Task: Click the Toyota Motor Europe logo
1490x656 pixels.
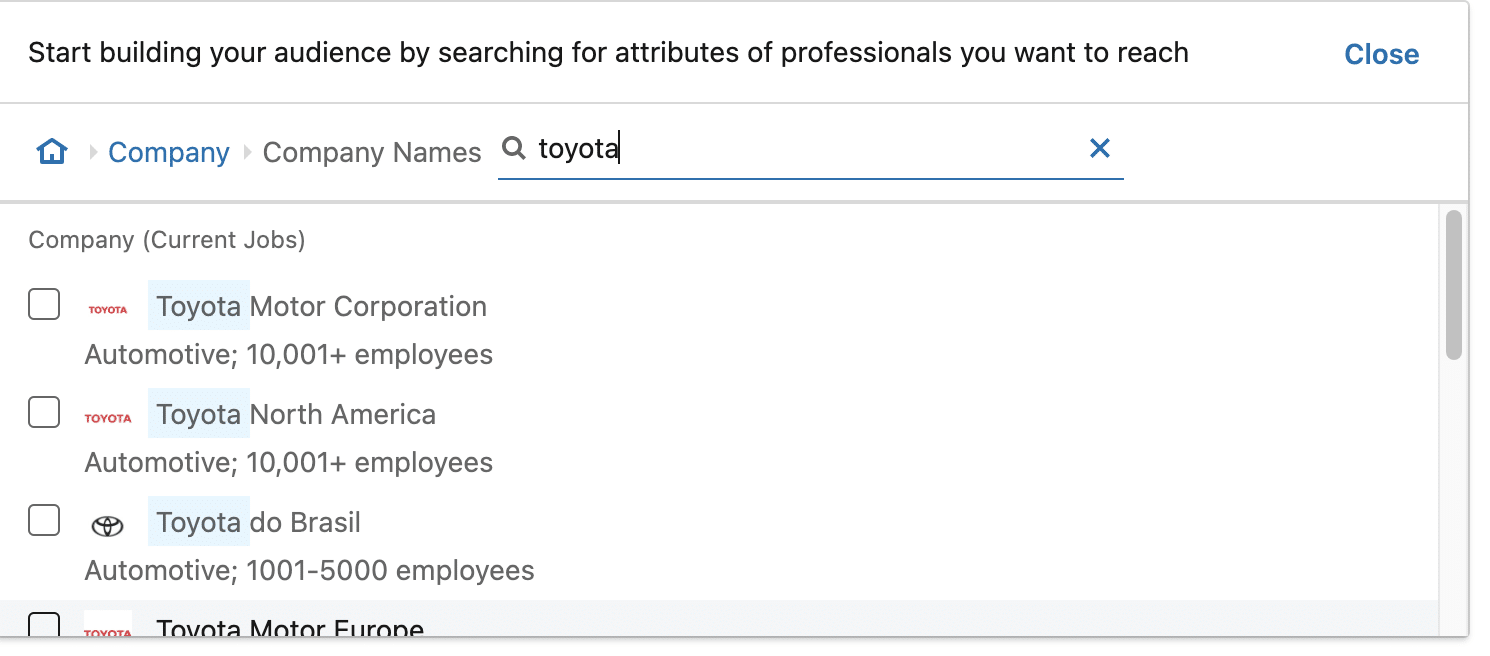Action: (x=108, y=628)
